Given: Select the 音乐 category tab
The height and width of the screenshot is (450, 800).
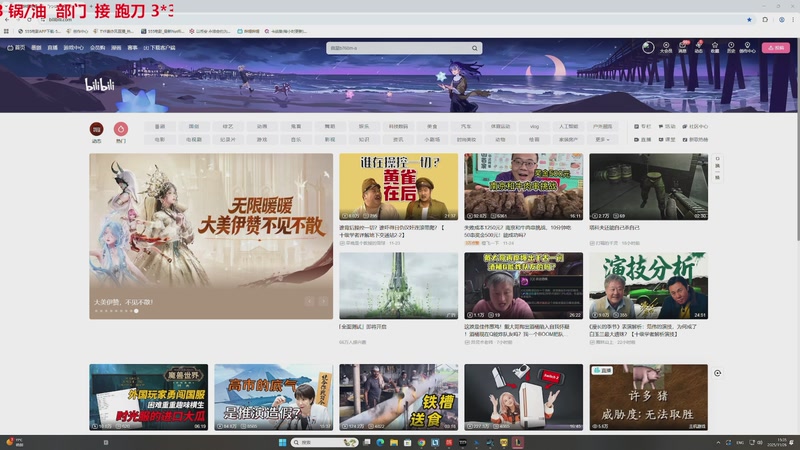Looking at the screenshot, I should tap(296, 139).
